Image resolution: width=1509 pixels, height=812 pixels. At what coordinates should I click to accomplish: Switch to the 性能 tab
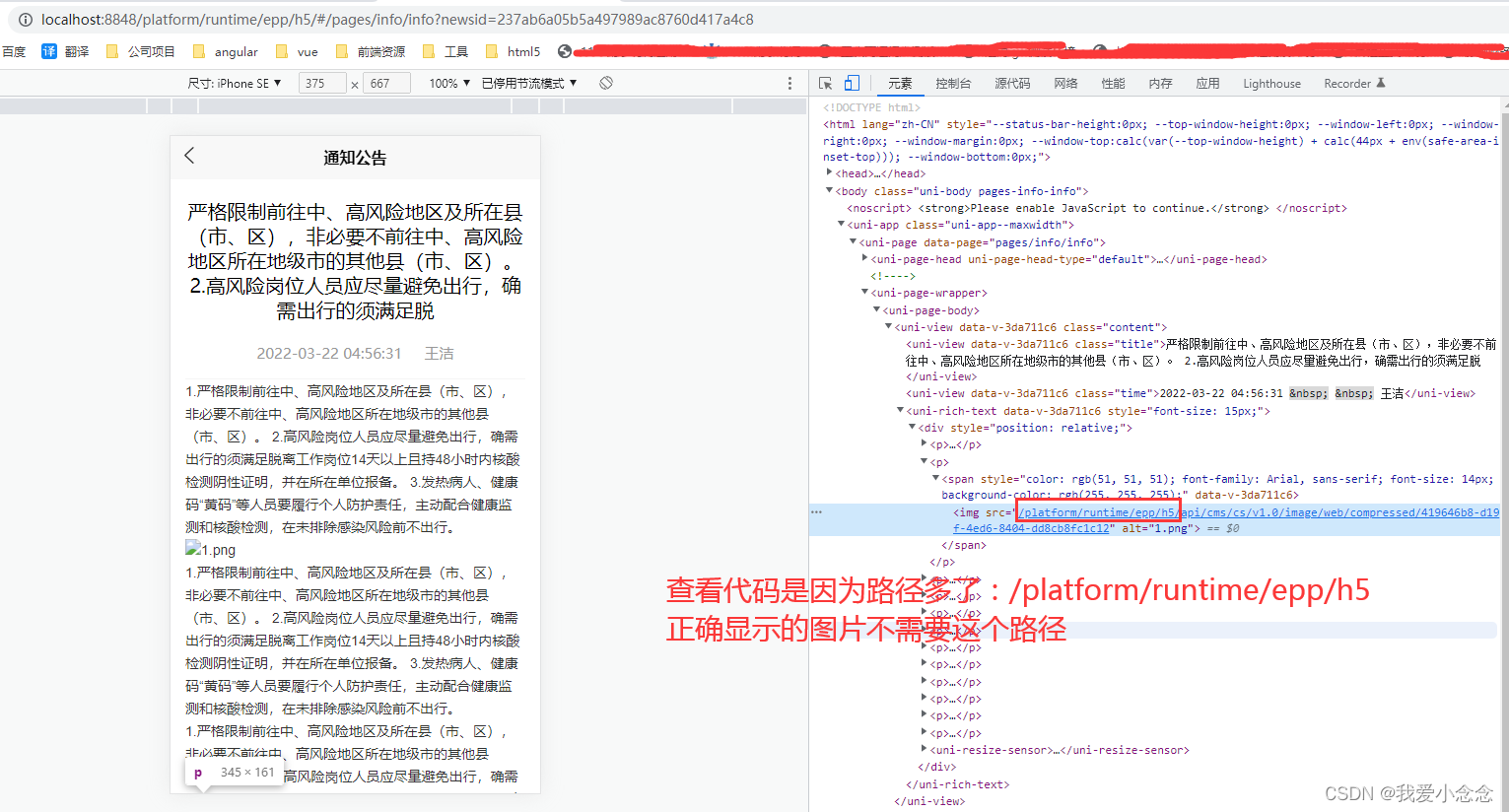pos(1113,84)
